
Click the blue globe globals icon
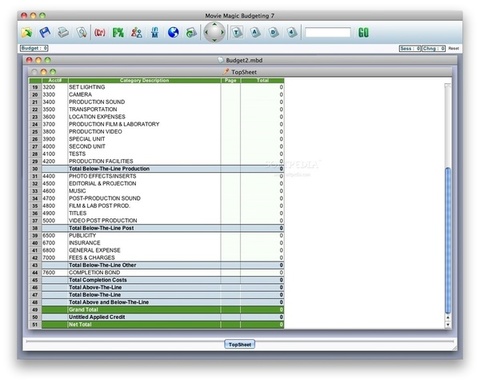(x=173, y=32)
